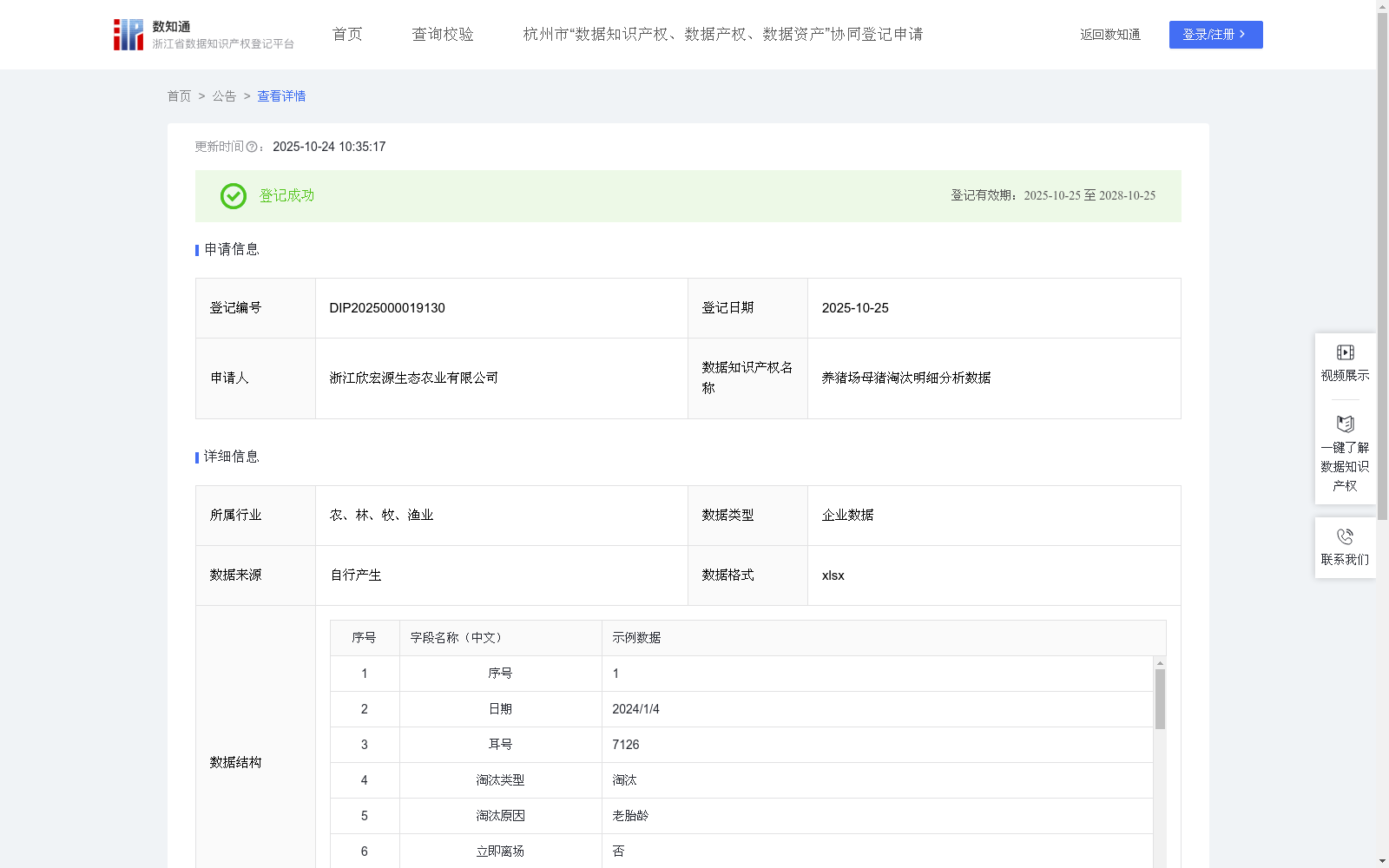Open the 查询校验 nav item
This screenshot has width=1389, height=868.
coord(443,34)
